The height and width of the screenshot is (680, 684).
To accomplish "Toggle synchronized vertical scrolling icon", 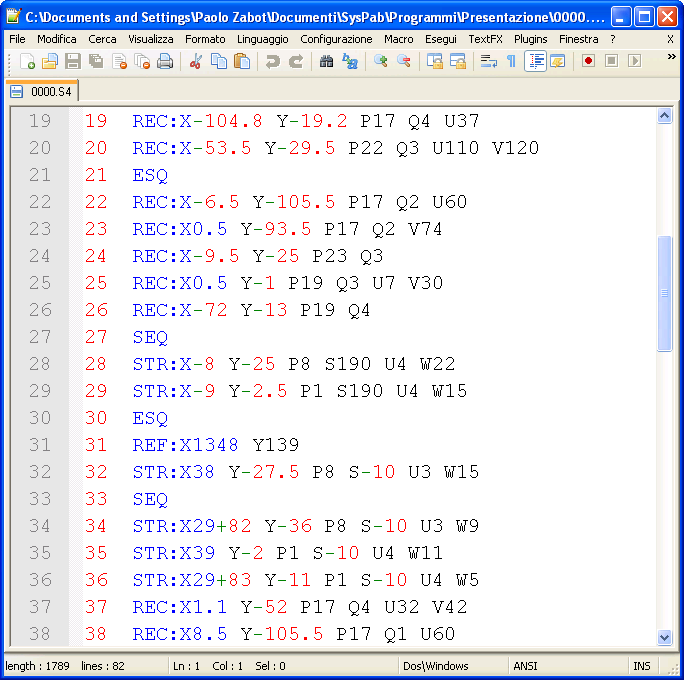I will 434,61.
